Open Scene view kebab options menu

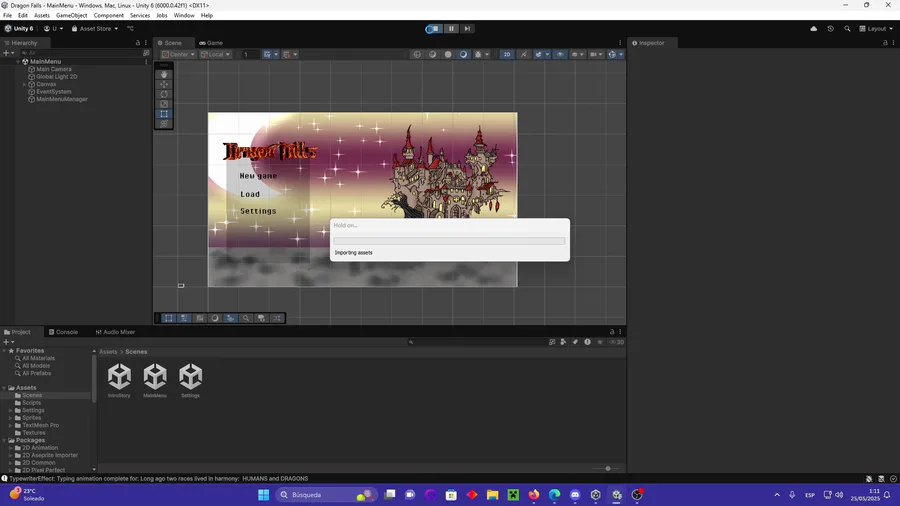point(620,42)
